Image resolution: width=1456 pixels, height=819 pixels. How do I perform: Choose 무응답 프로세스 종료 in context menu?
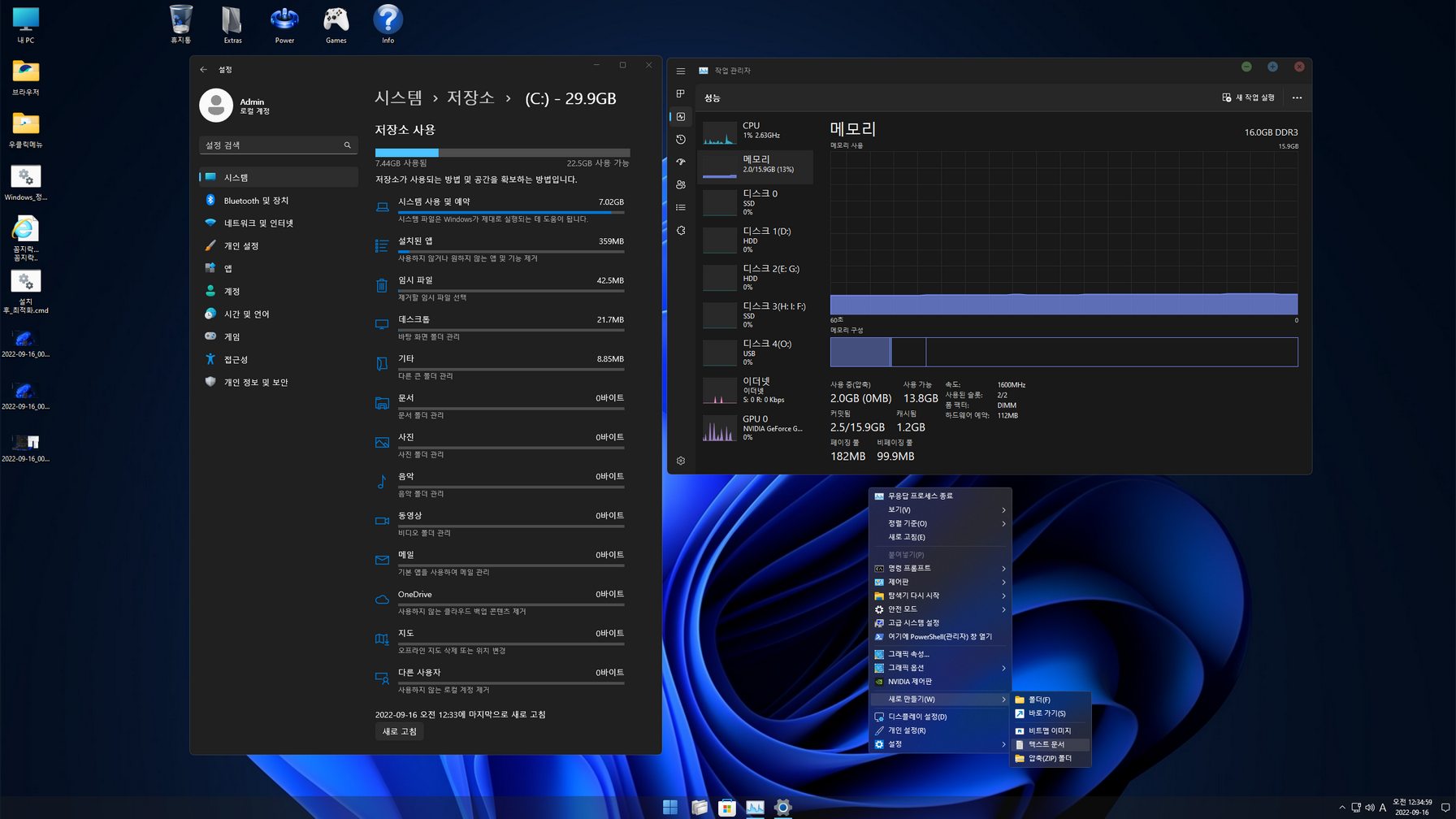click(x=940, y=496)
